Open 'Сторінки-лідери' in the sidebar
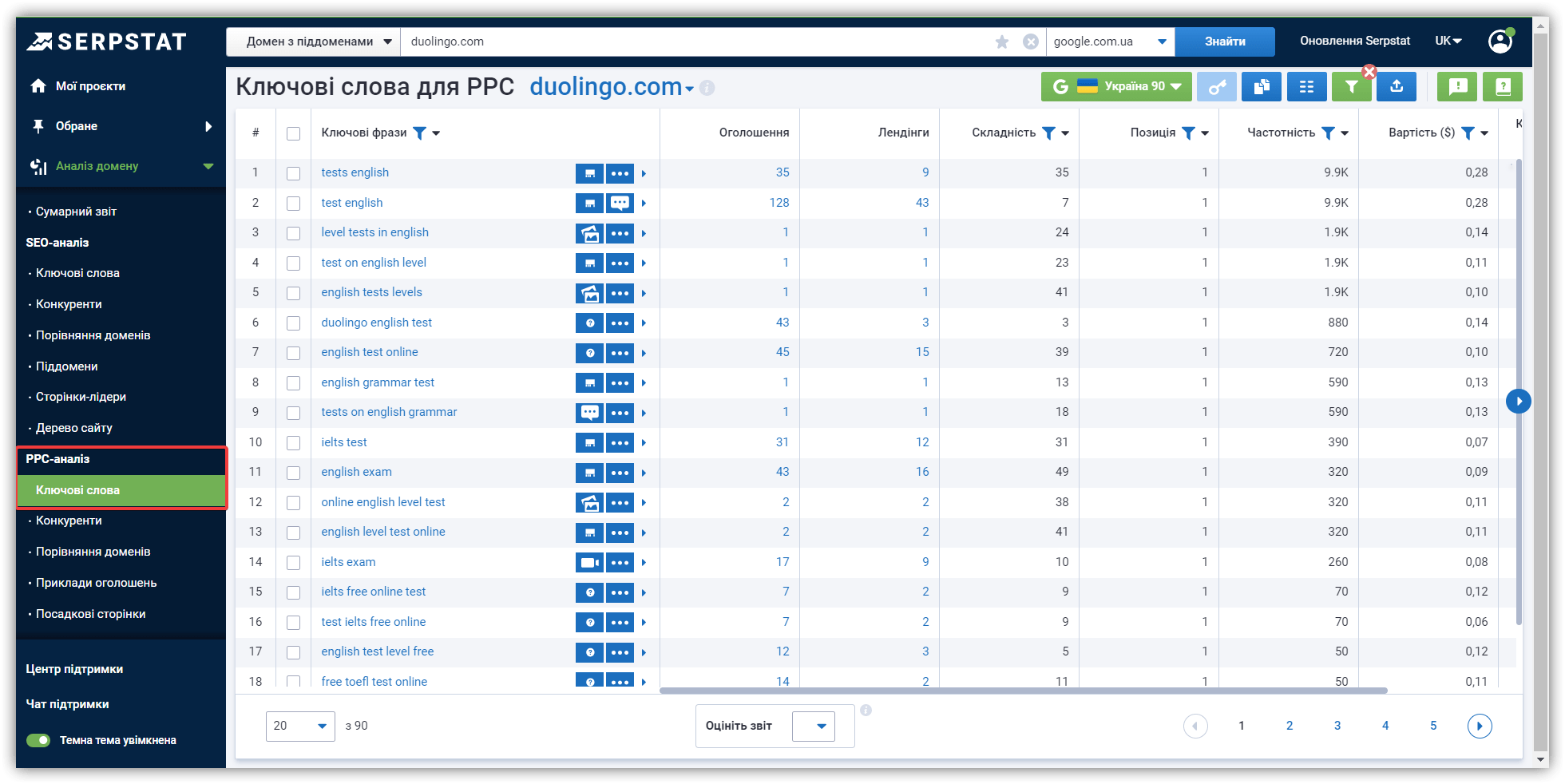The width and height of the screenshot is (1565, 784). (81, 397)
